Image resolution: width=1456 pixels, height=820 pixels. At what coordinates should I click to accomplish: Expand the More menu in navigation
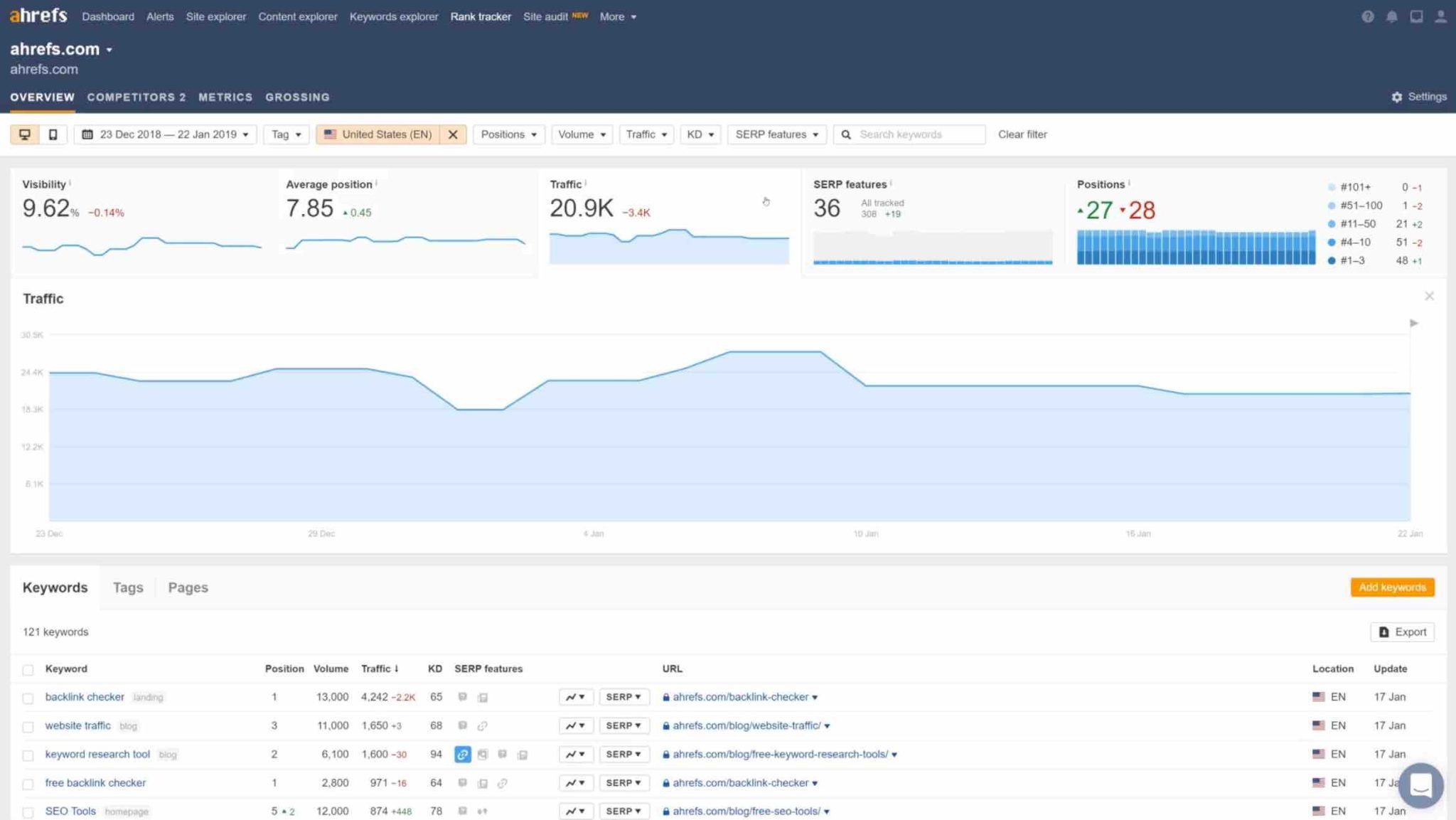click(618, 16)
